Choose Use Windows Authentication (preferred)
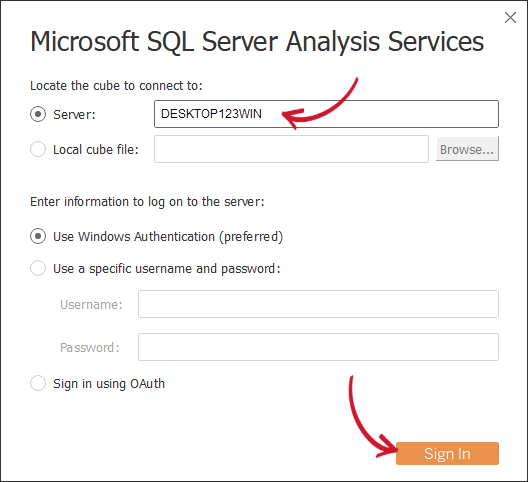The height and width of the screenshot is (482, 528). 38,236
